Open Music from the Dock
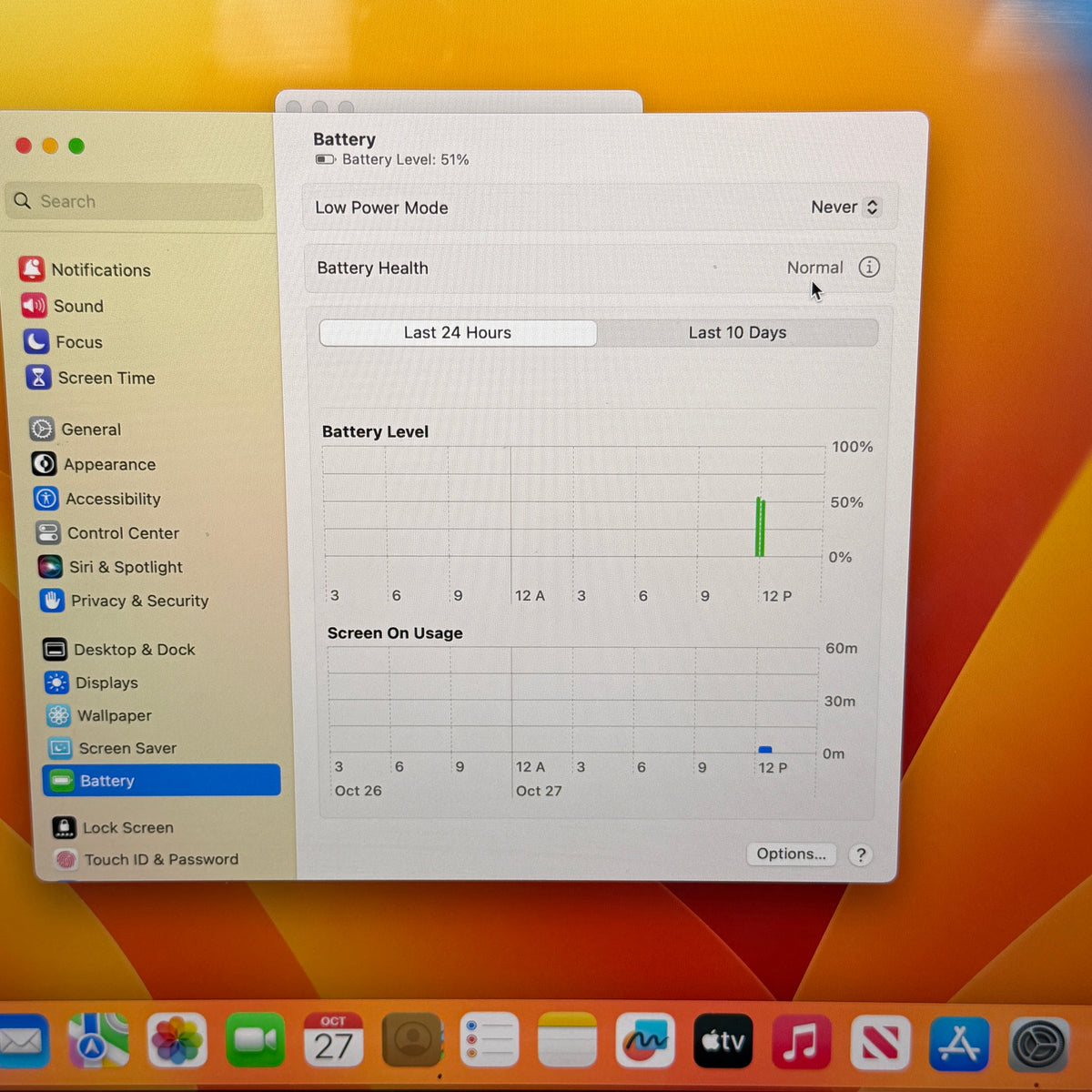Viewport: 1092px width, 1092px height. (802, 1041)
